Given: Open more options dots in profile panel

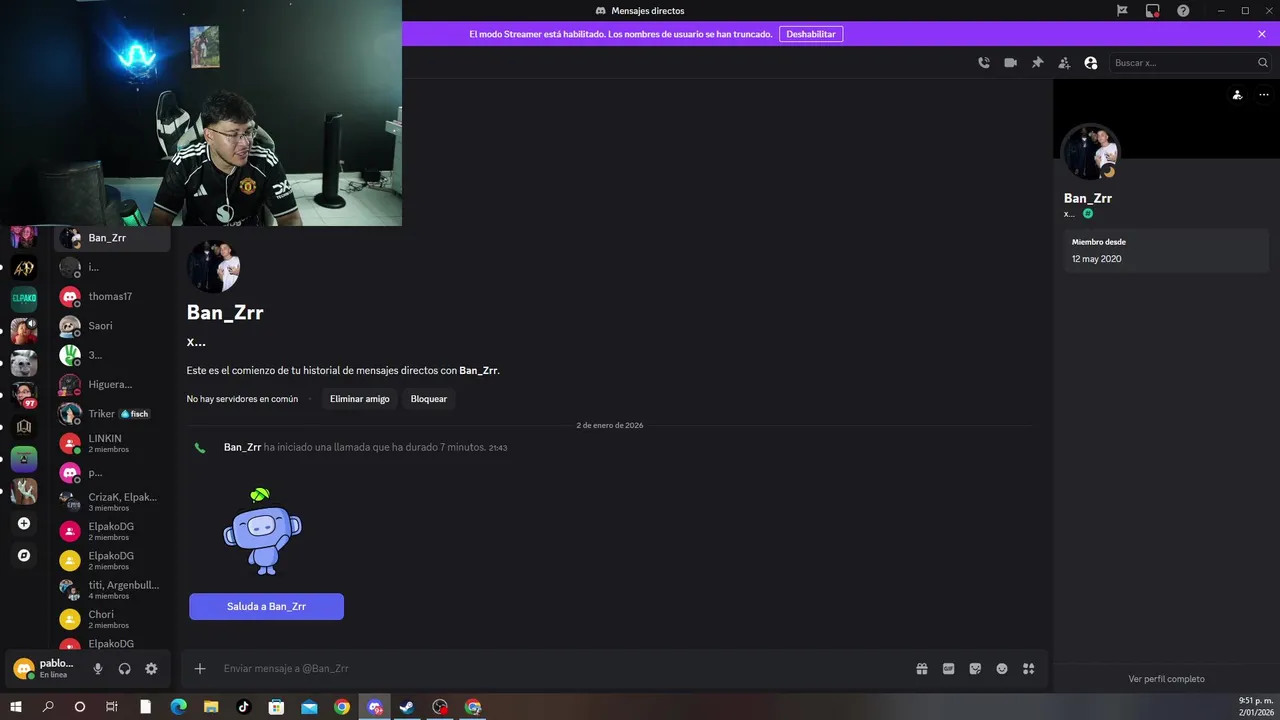Looking at the screenshot, I should click(x=1264, y=95).
